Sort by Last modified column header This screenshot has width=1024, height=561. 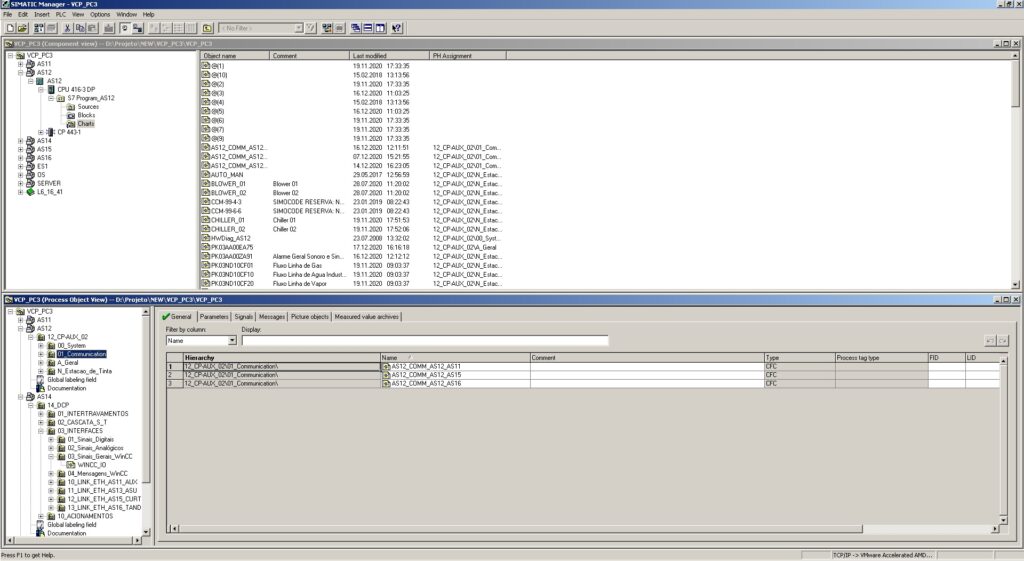coord(389,56)
